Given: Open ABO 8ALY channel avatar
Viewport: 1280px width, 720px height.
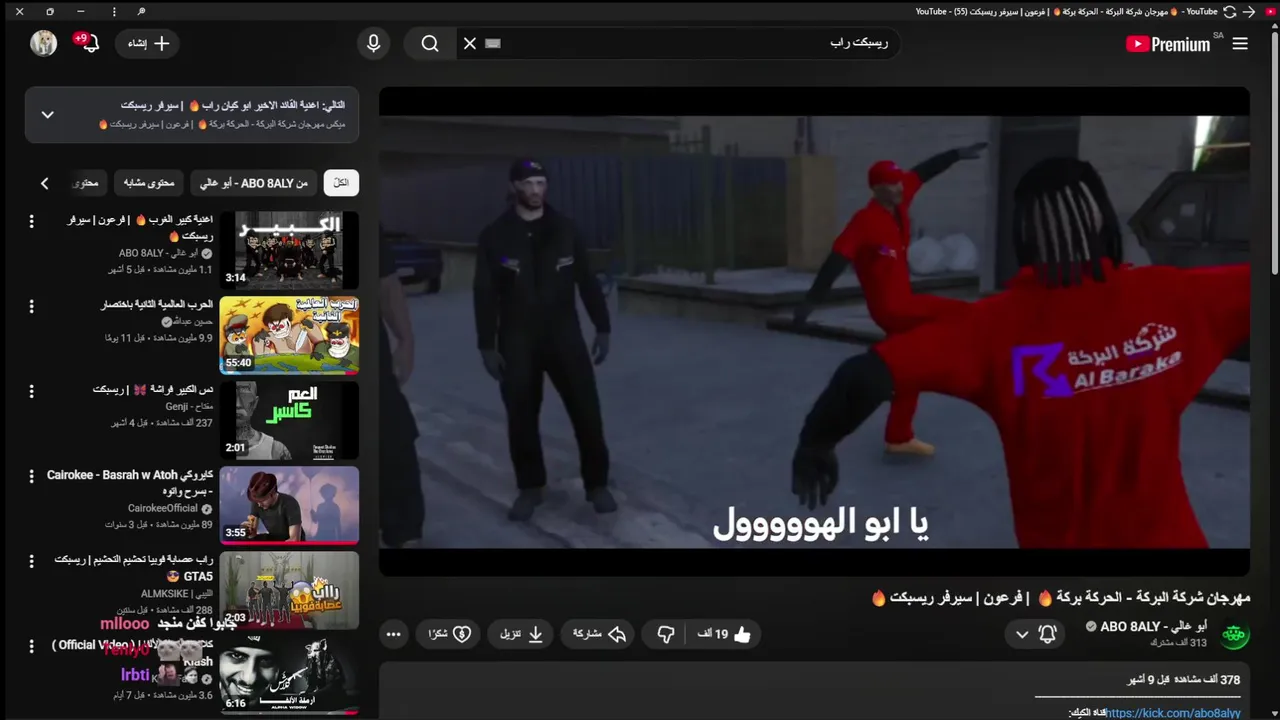Looking at the screenshot, I should [x=1235, y=634].
